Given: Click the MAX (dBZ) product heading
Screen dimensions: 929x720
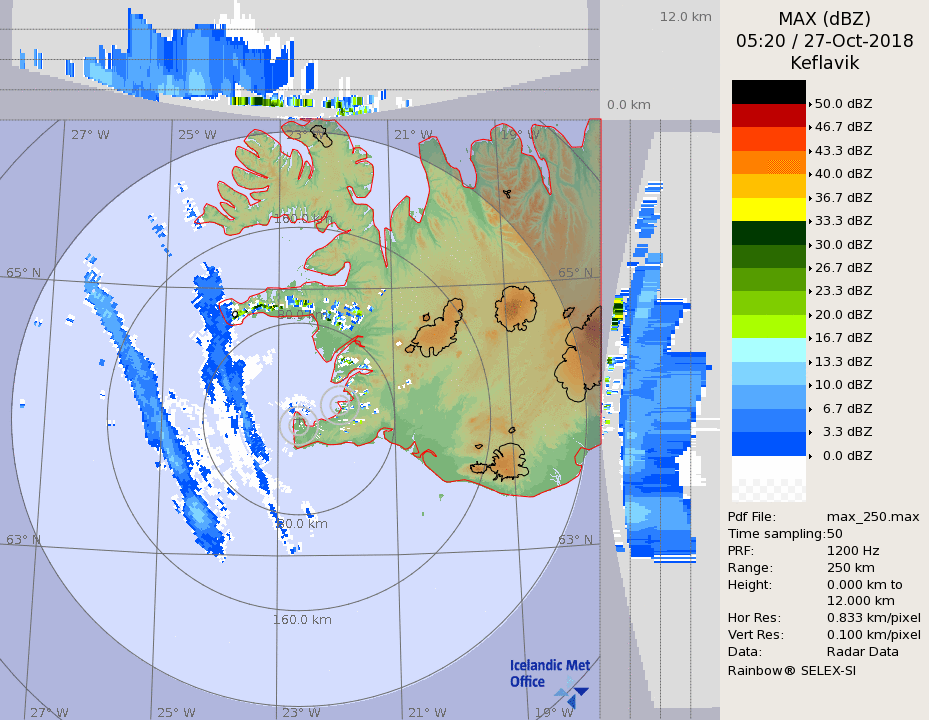Looking at the screenshot, I should point(824,19).
